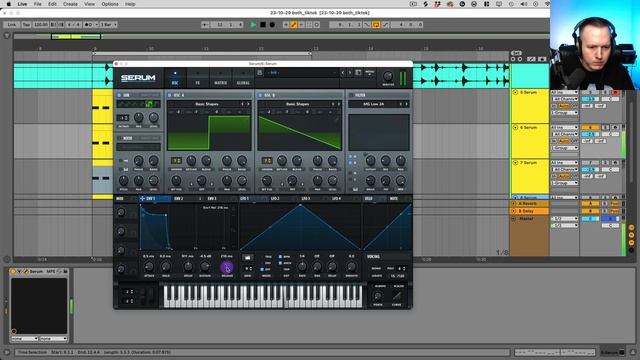This screenshot has height=360, width=640.
Task: Toggle the Draw Mode pencil icon
Action: point(293,24)
